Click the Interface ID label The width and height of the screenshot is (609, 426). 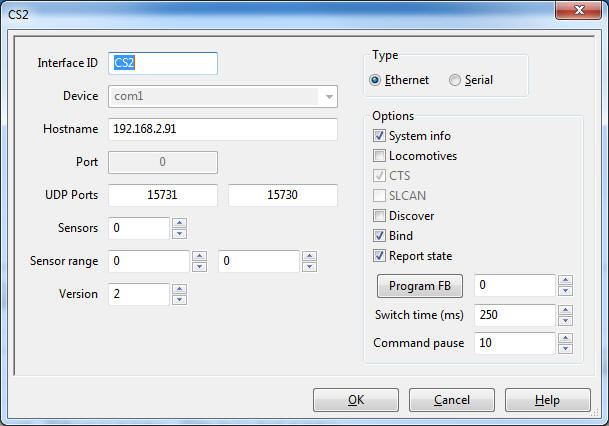click(x=68, y=63)
